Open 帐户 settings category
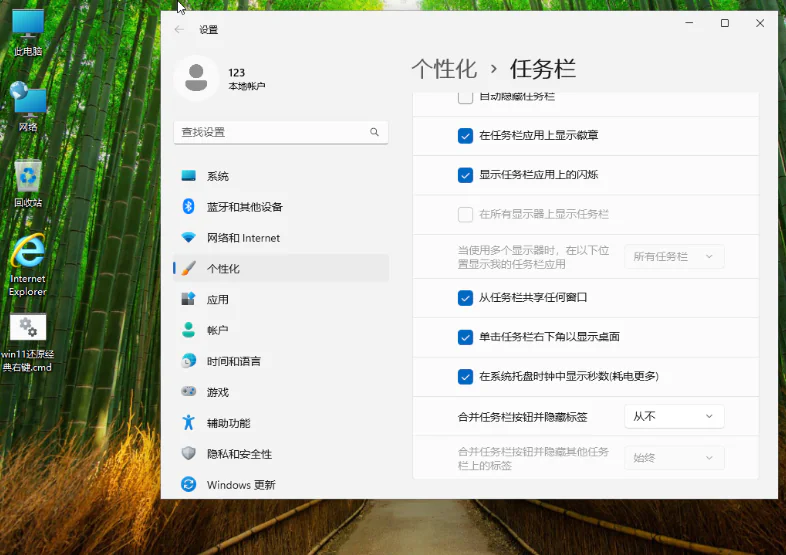The height and width of the screenshot is (555, 786). (x=281, y=330)
